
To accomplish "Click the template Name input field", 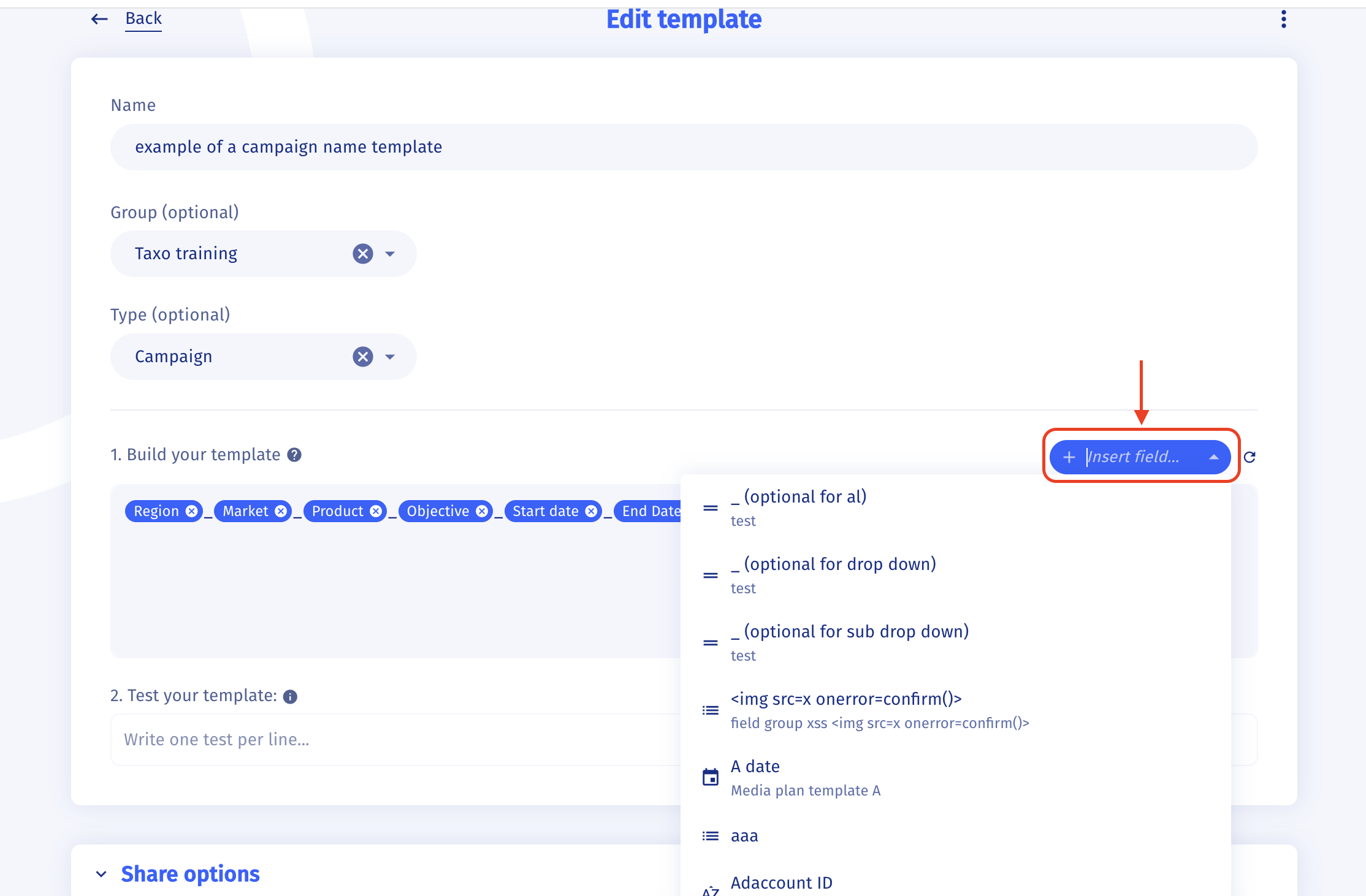I will coord(684,147).
